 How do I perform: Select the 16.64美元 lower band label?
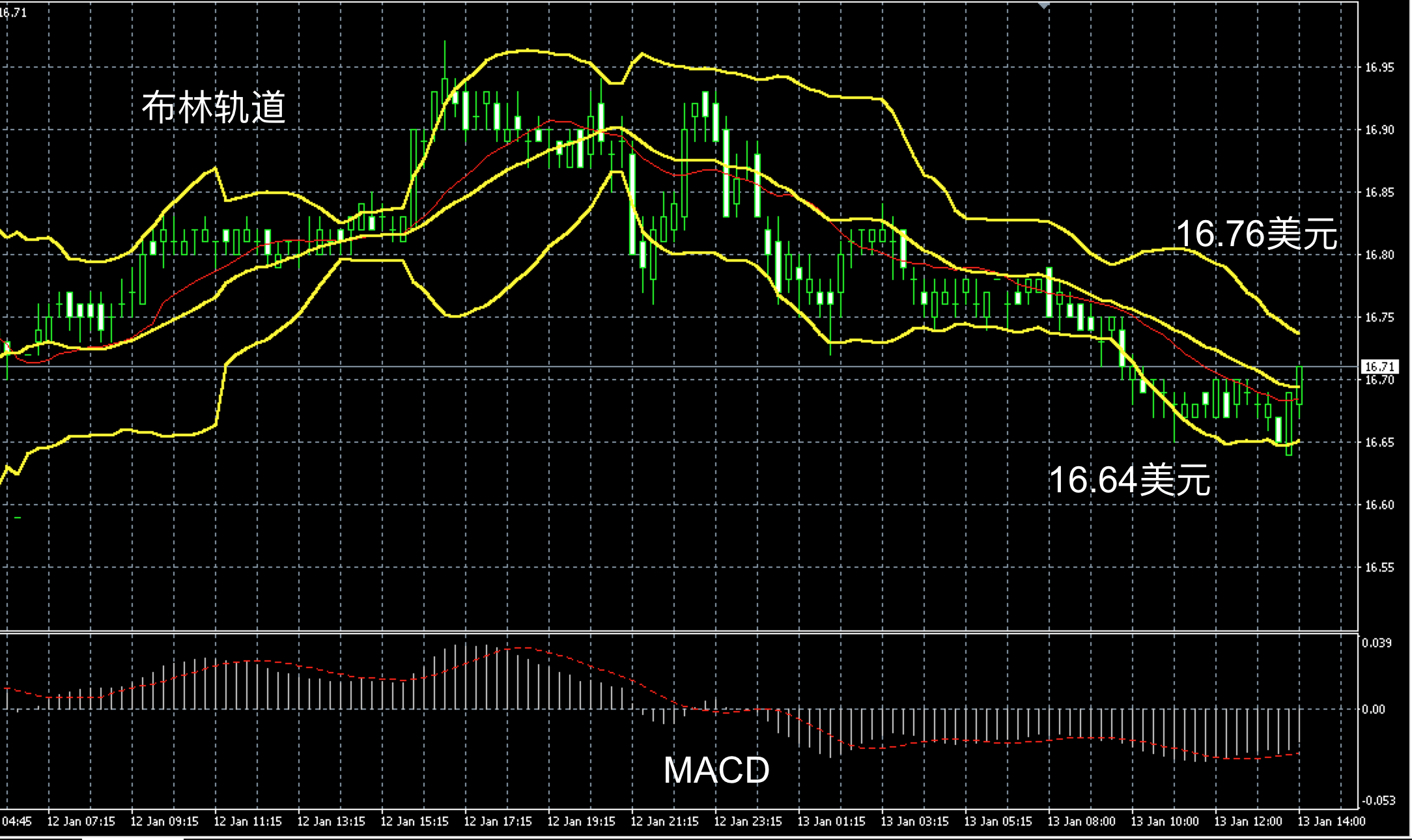click(x=1129, y=480)
